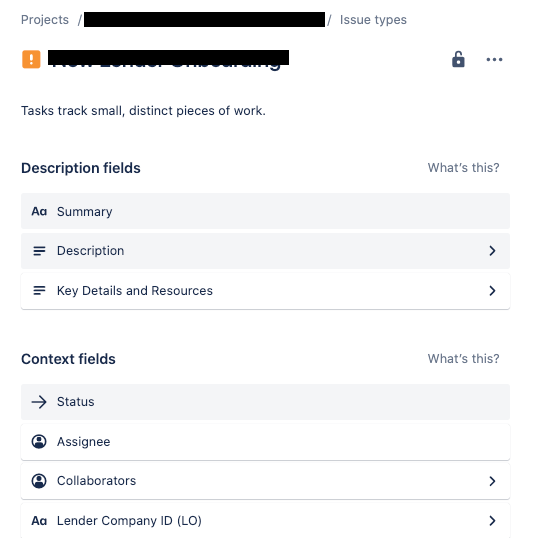
Task: Click What's this? next to Context fields
Action: pos(464,359)
